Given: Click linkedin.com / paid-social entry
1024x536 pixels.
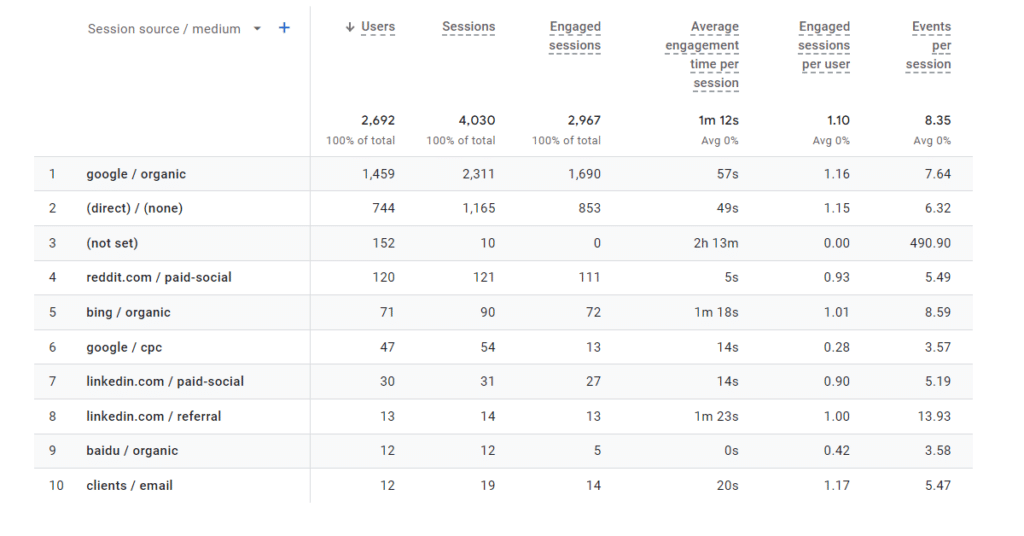Looking at the screenshot, I should 165,381.
